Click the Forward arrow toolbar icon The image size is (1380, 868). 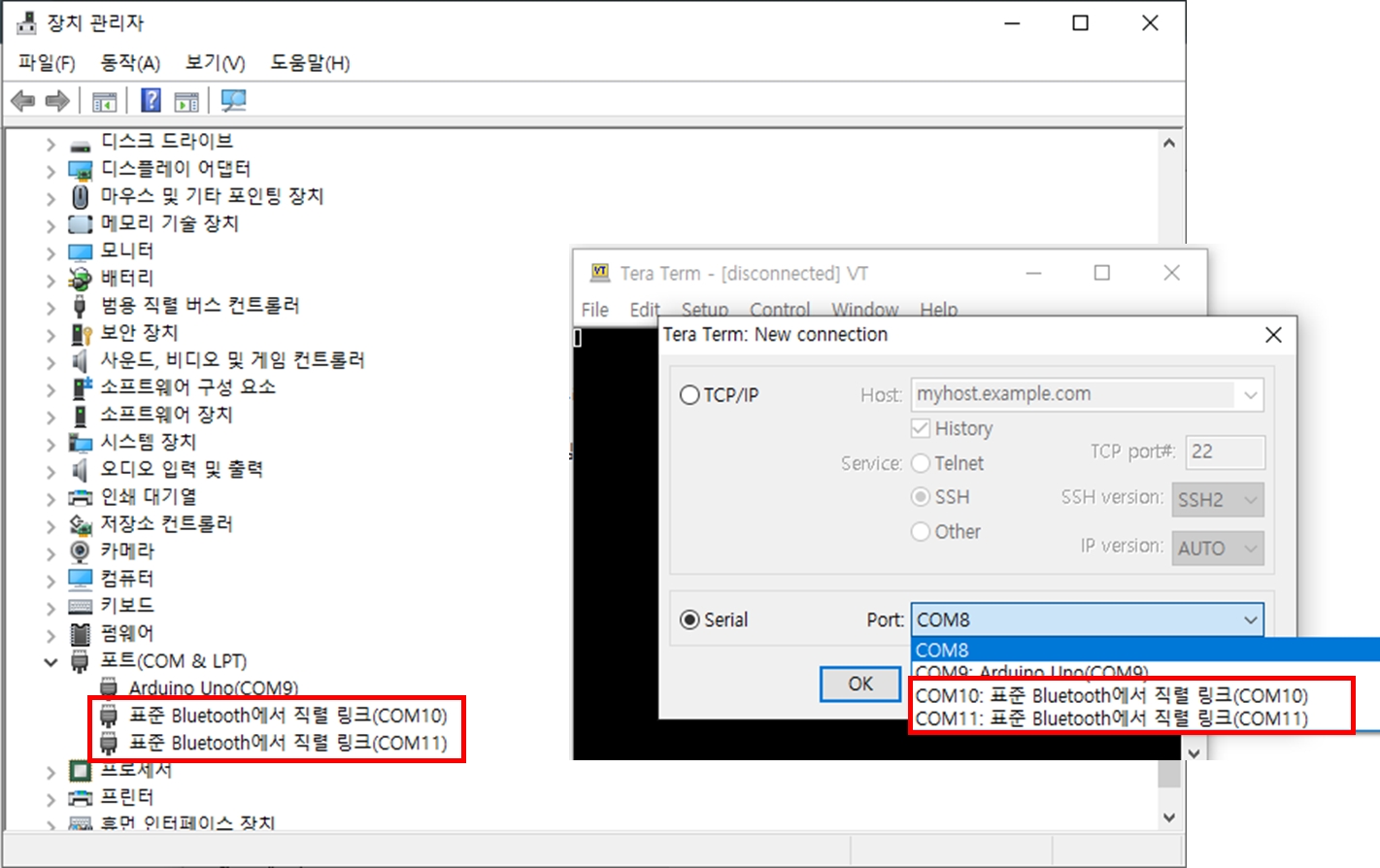click(57, 101)
